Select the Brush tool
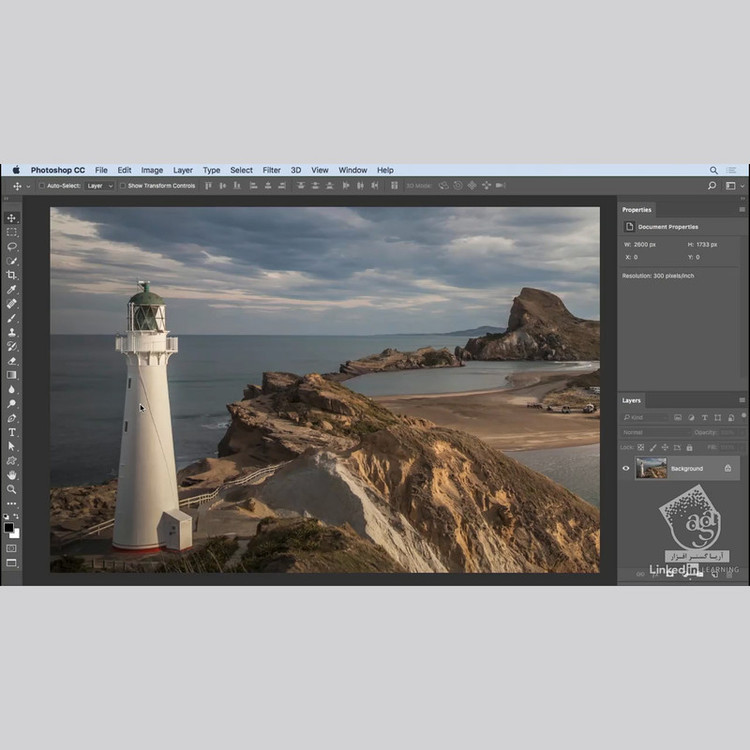Viewport: 750px width, 750px height. [x=12, y=318]
